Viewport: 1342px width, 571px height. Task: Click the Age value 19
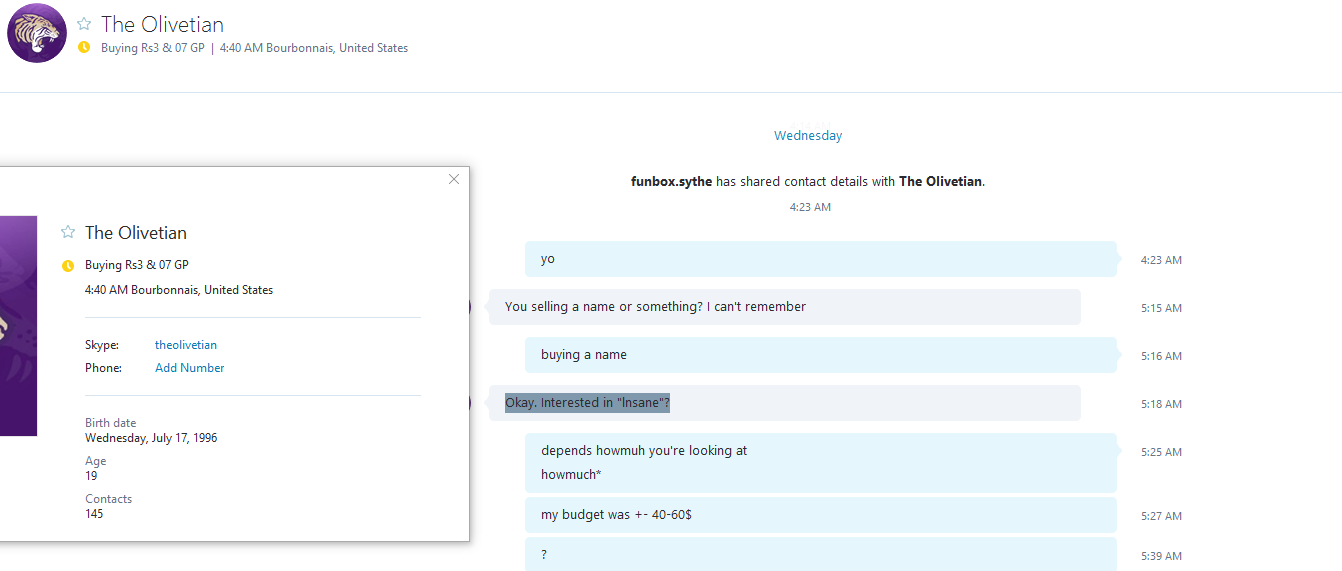click(91, 476)
